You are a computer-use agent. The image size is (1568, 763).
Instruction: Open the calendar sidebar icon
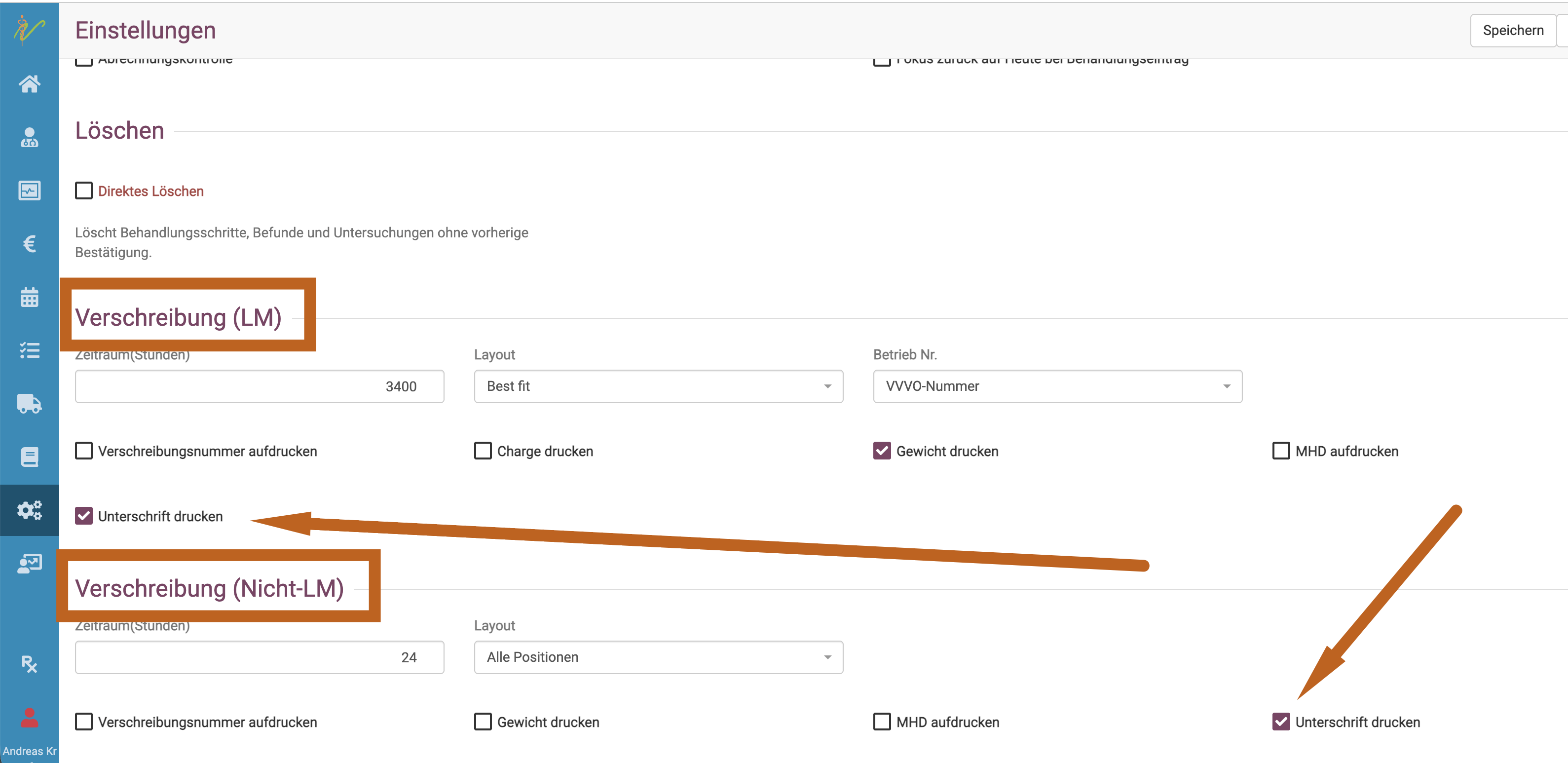click(x=29, y=297)
